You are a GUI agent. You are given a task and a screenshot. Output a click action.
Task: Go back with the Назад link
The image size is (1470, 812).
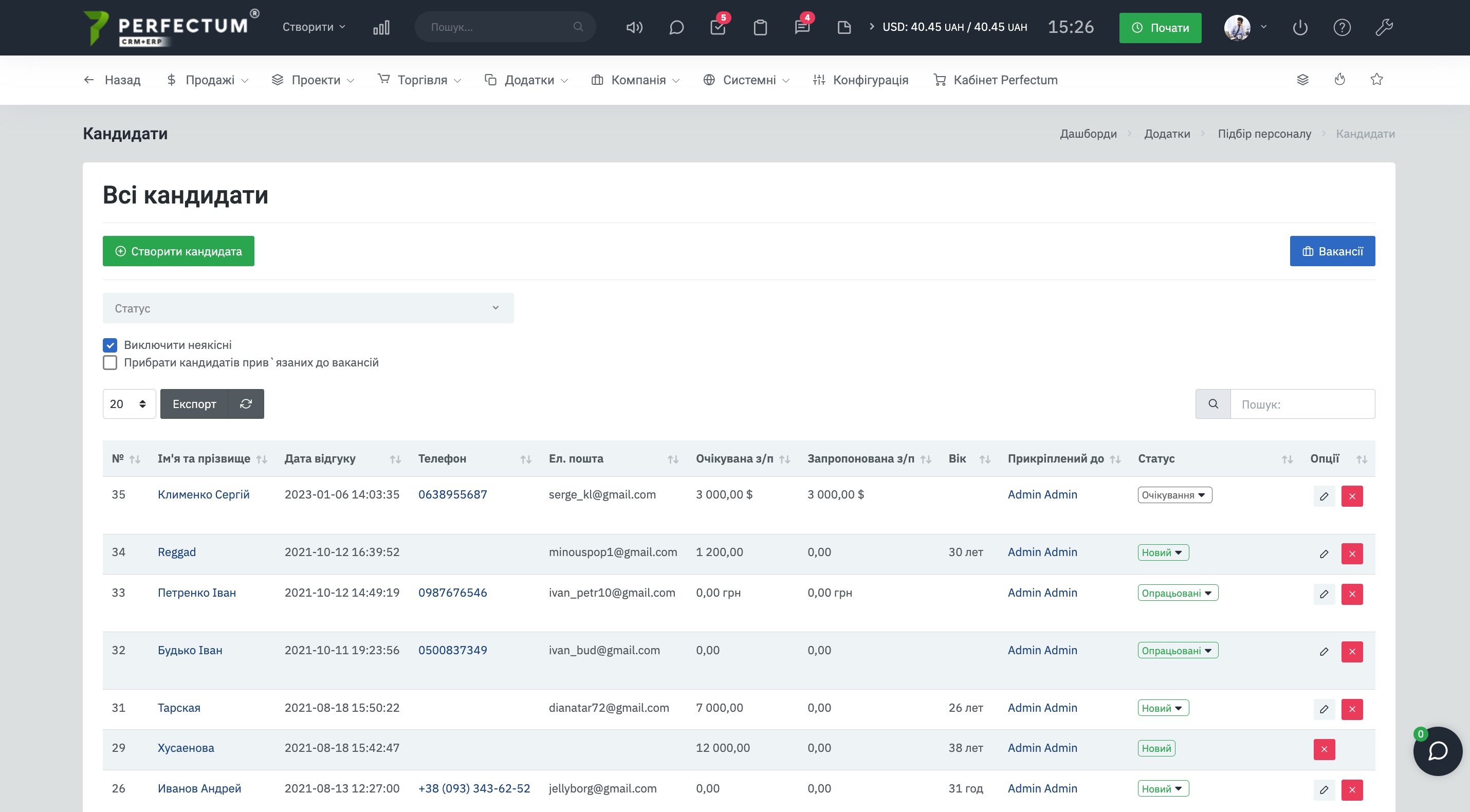point(112,80)
